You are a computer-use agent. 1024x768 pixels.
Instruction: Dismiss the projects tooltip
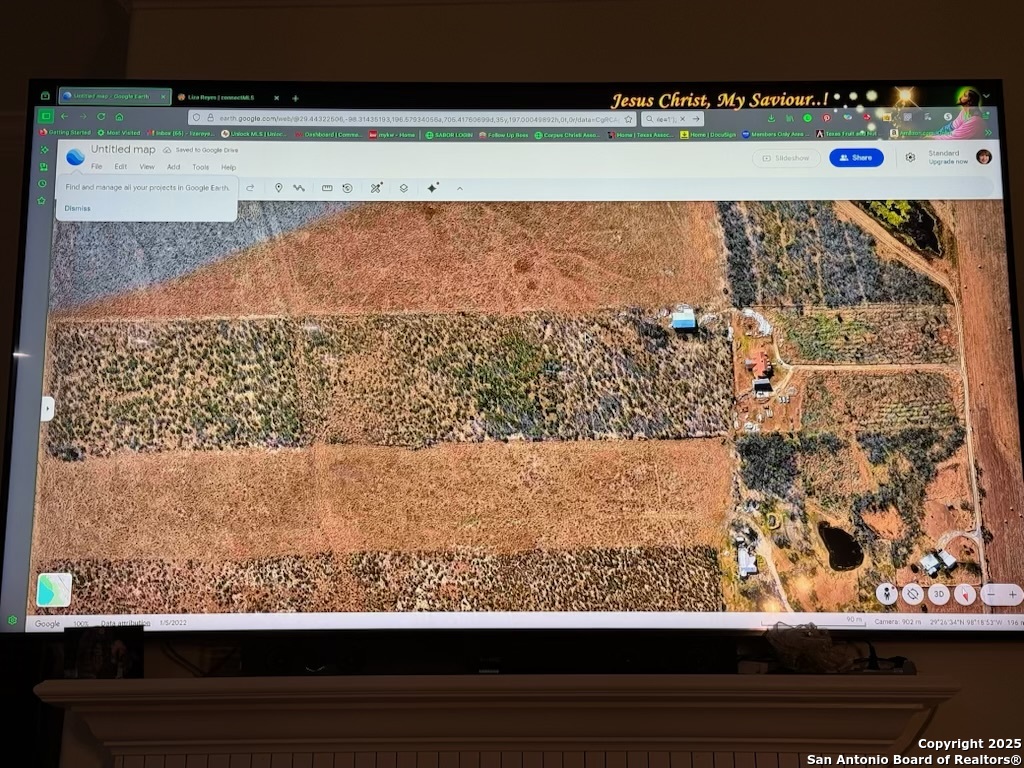tap(77, 208)
